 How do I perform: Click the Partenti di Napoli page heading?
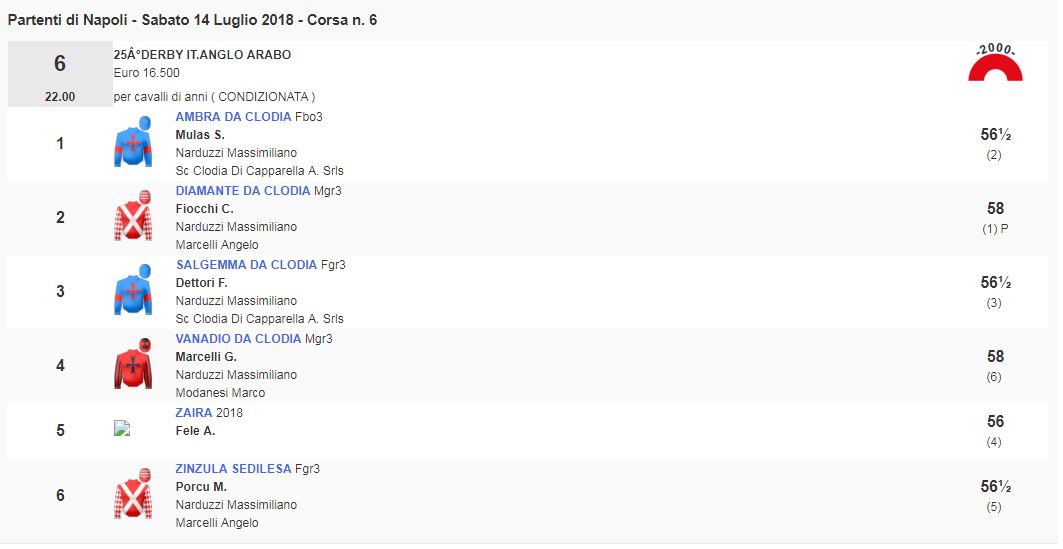coord(192,20)
